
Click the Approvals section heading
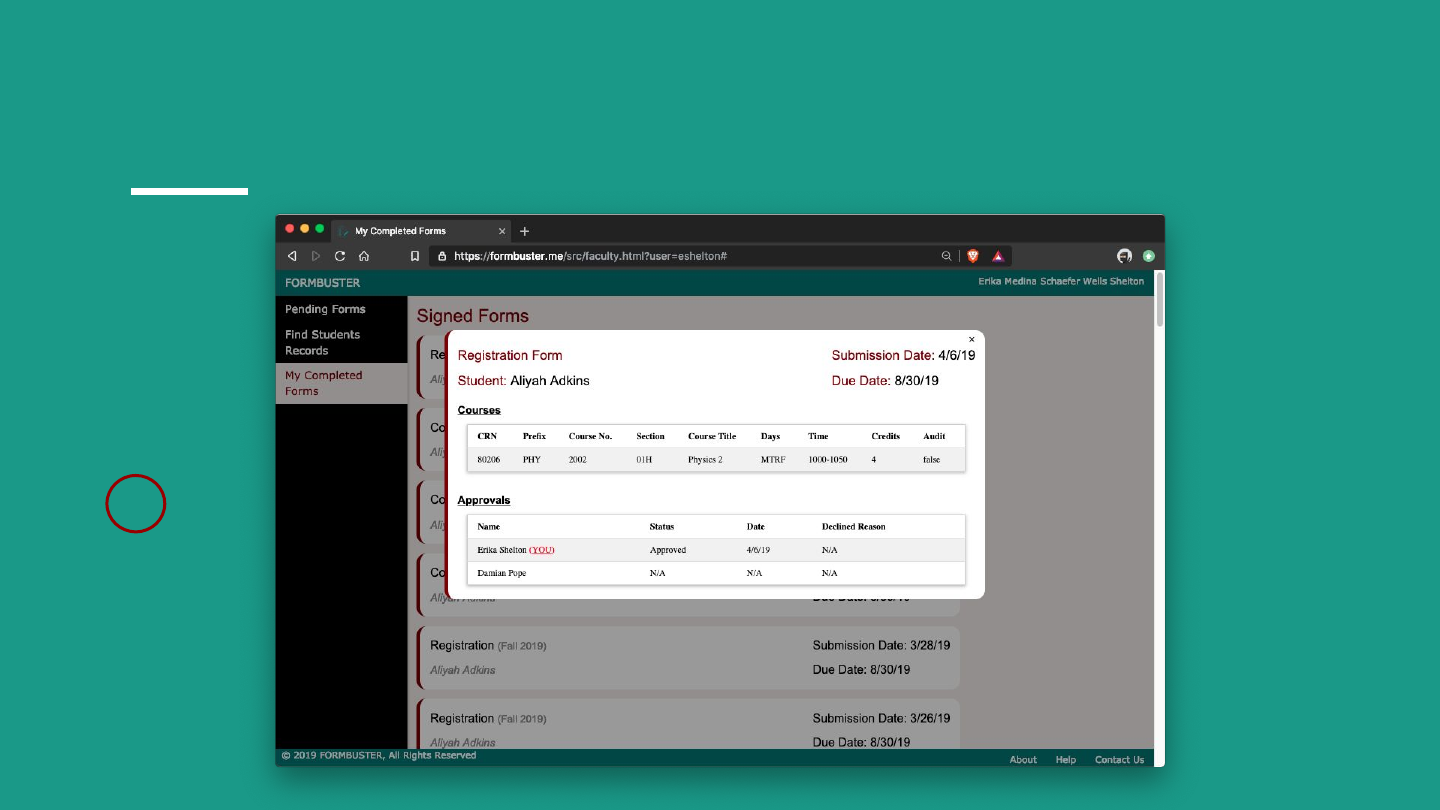click(484, 500)
